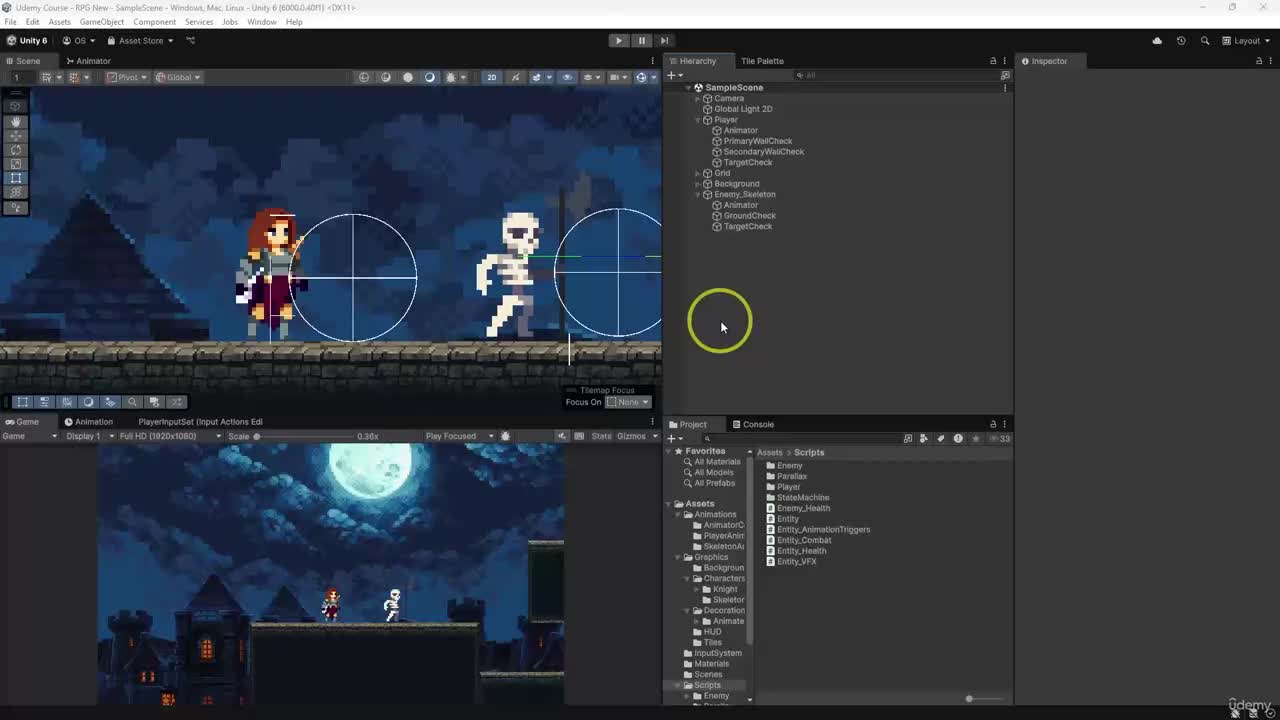This screenshot has width=1280, height=720.
Task: Click the Play button in the toolbar
Action: coord(619,41)
